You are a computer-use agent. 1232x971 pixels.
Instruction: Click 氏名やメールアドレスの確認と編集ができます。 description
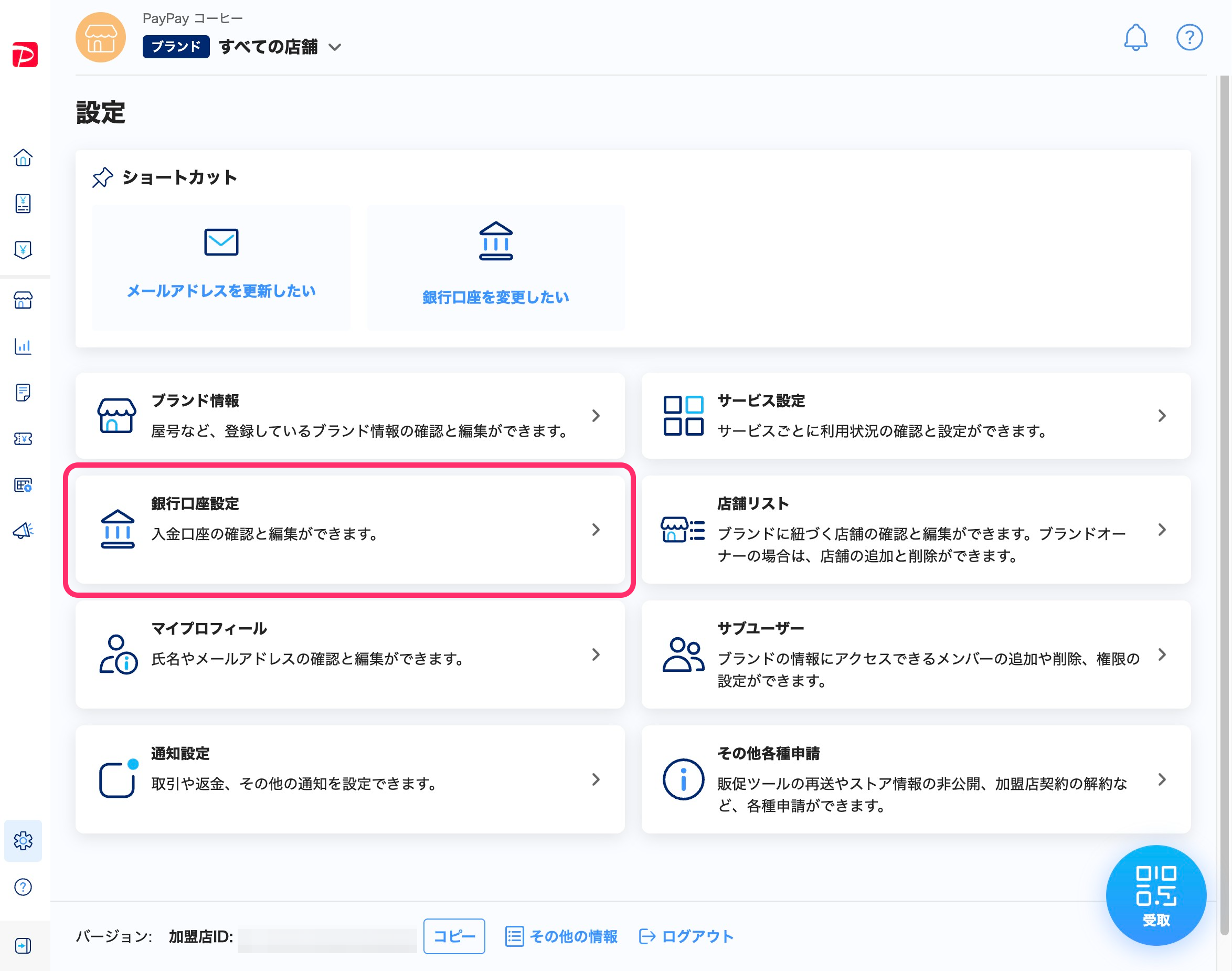pos(309,659)
